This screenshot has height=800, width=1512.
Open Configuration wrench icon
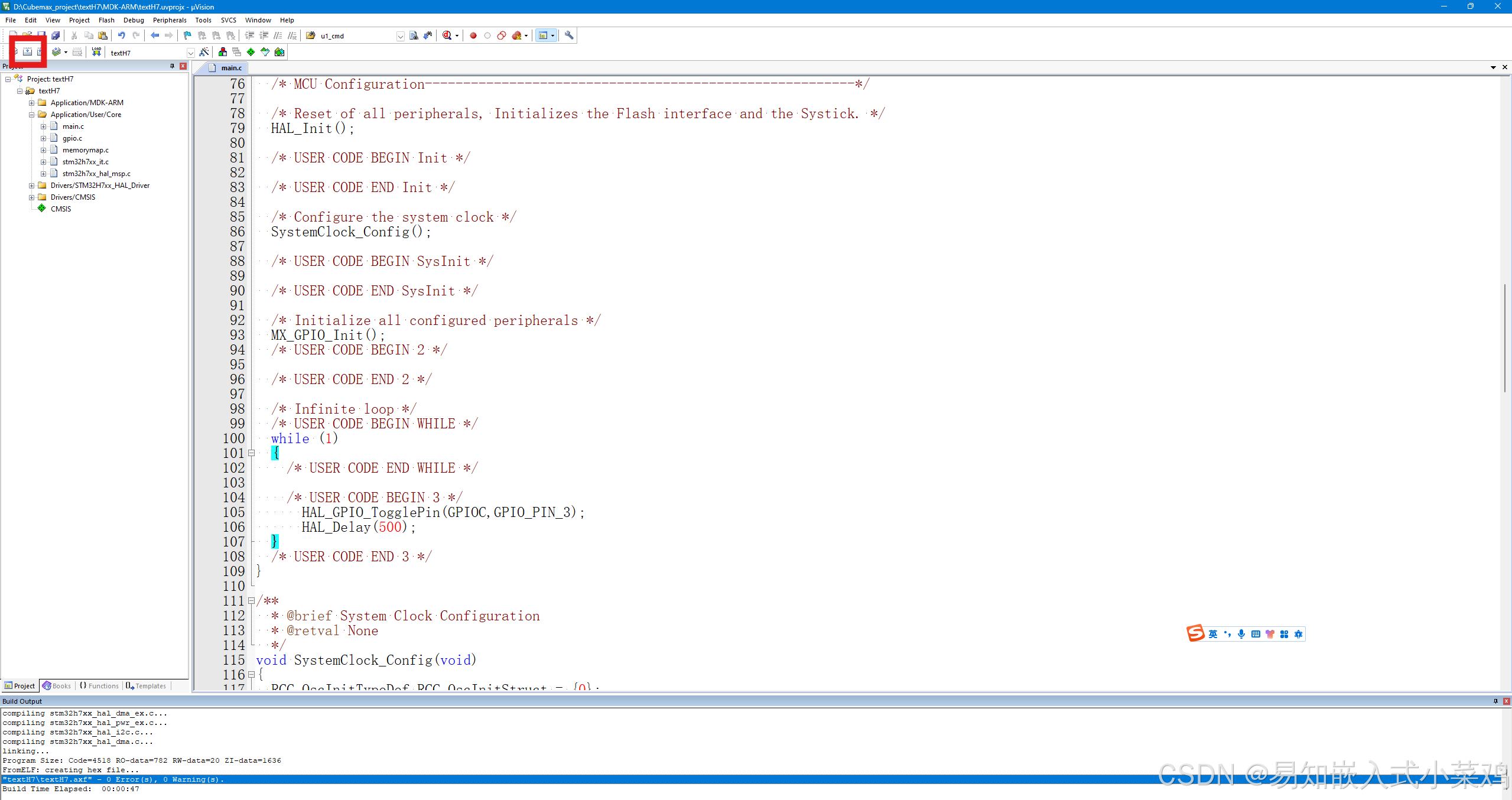tap(569, 35)
